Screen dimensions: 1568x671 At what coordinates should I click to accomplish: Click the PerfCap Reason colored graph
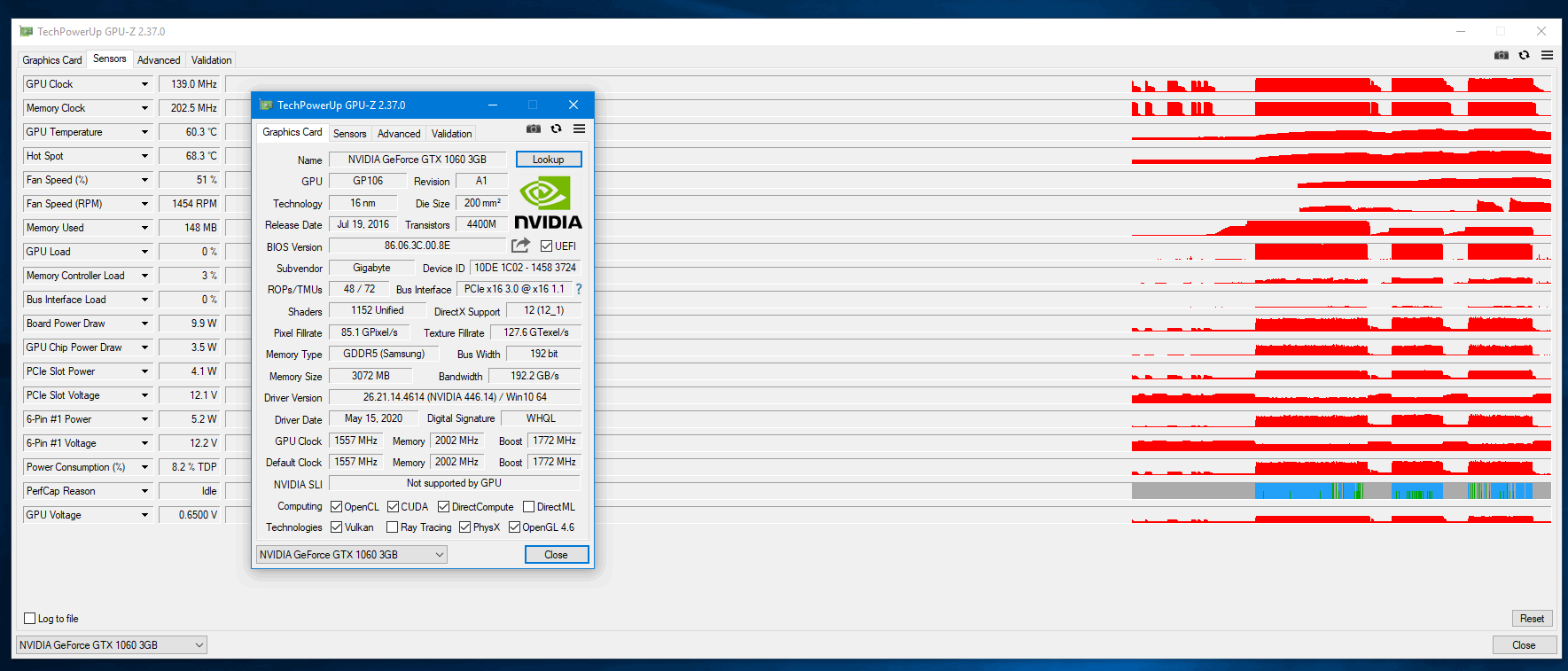(x=889, y=491)
